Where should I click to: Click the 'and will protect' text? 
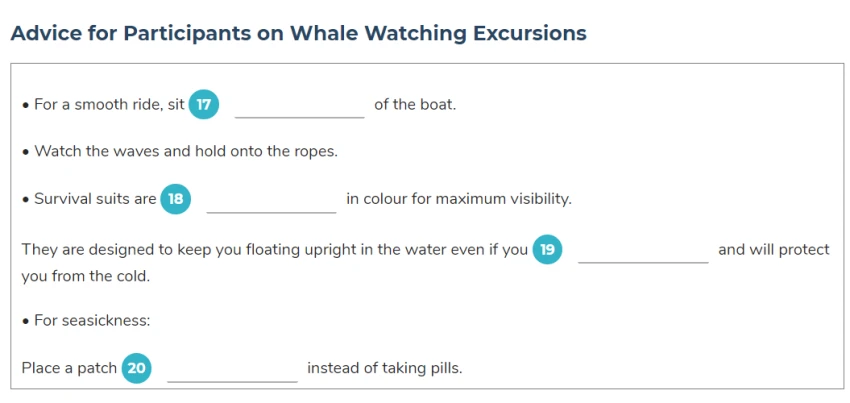point(774,250)
